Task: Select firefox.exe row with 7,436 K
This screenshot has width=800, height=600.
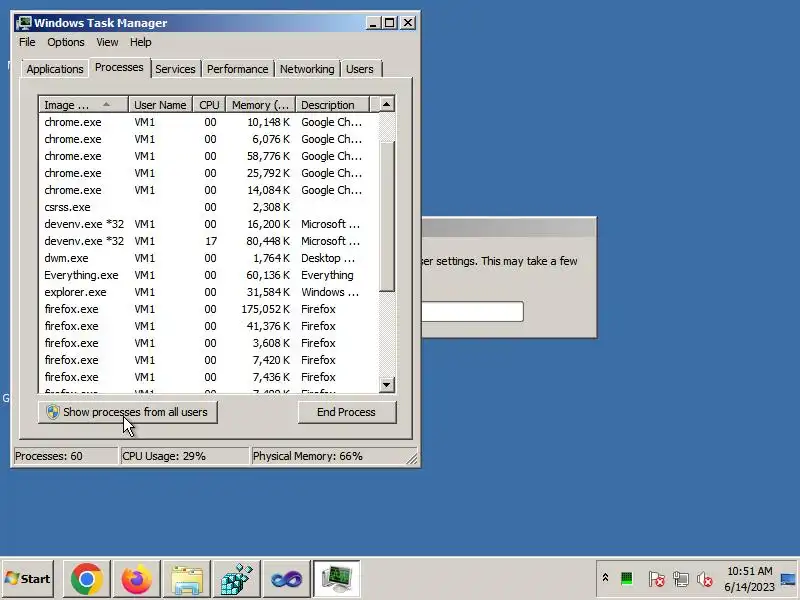Action: [209, 377]
